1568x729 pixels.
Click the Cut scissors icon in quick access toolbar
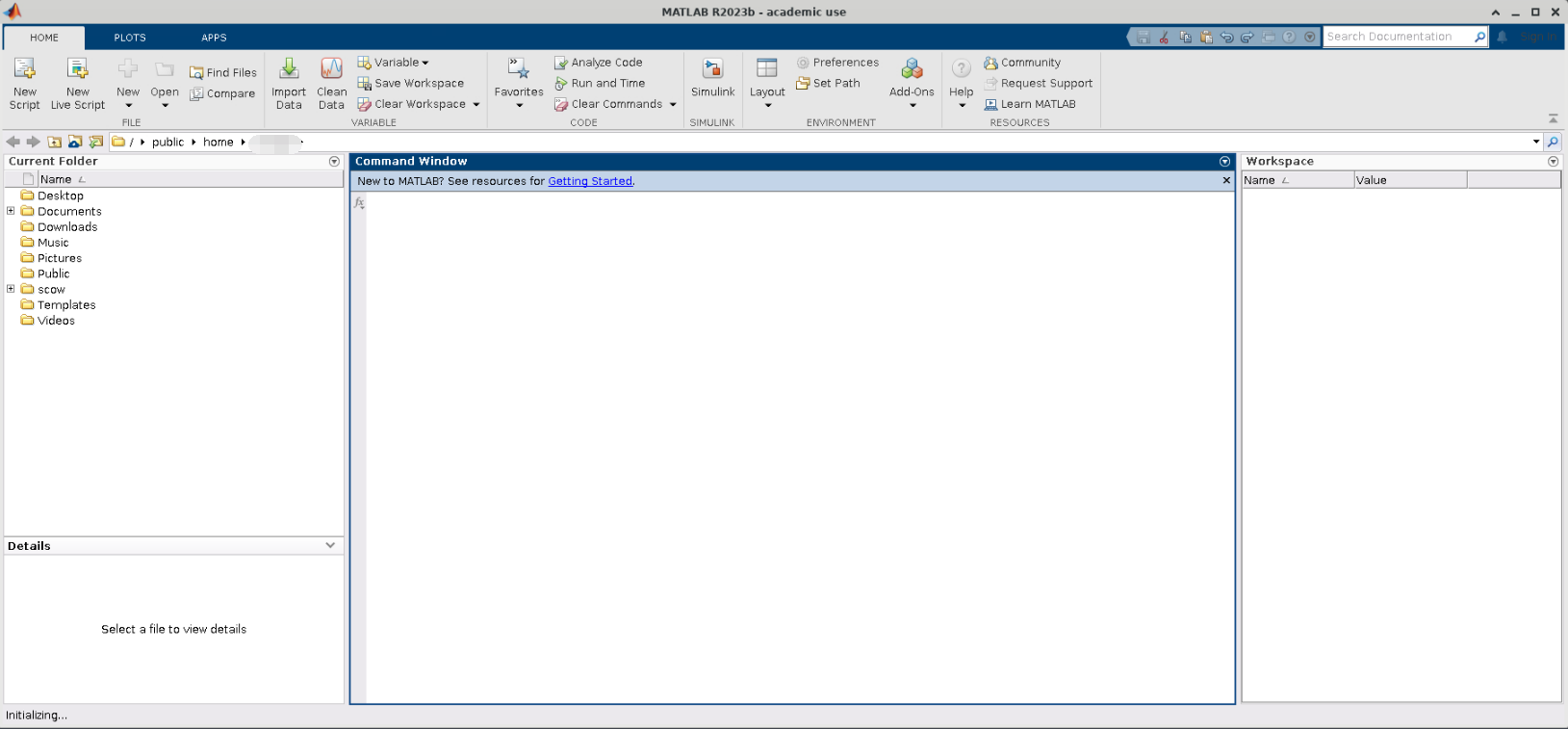click(1164, 38)
